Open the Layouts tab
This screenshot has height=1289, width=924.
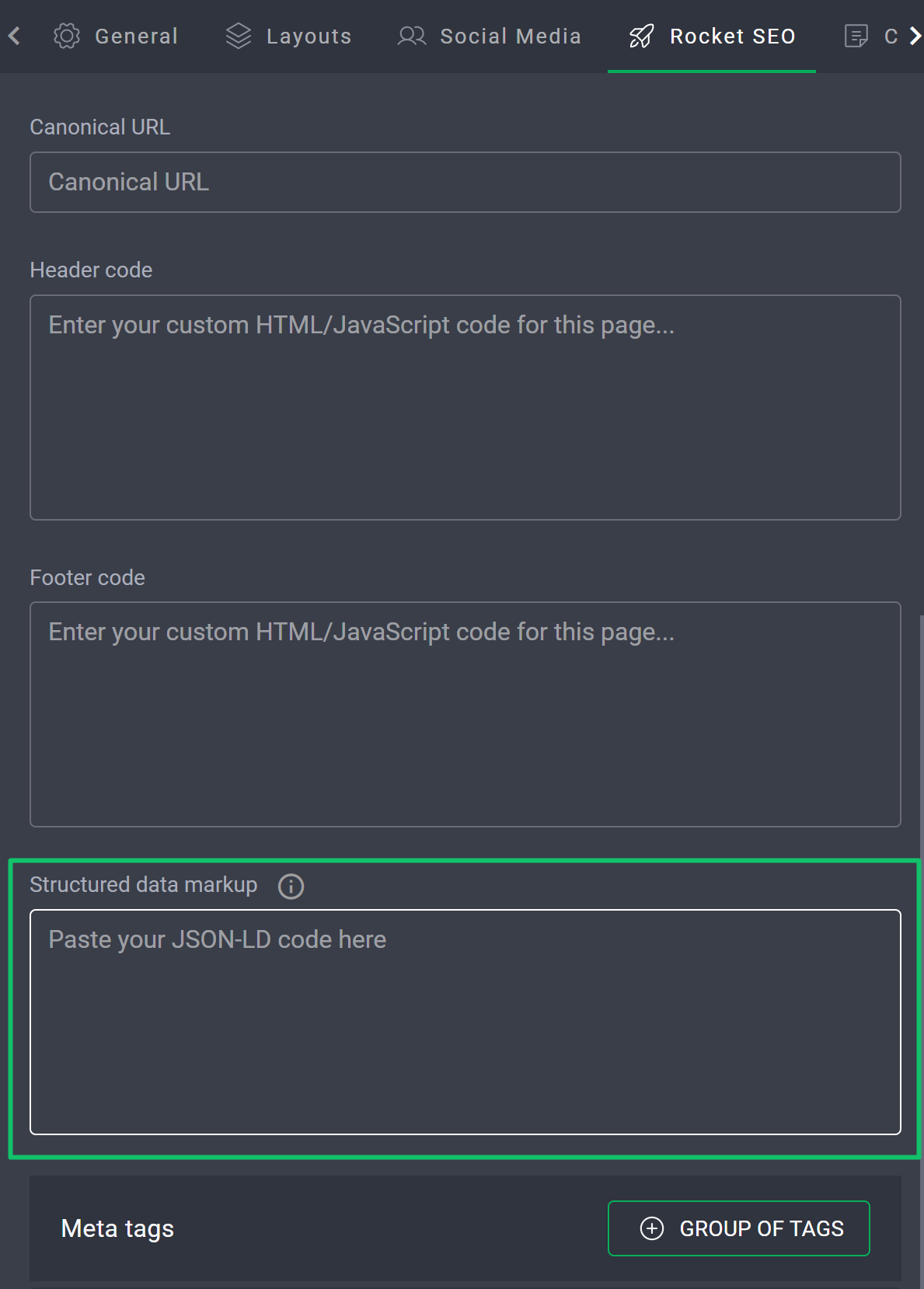point(309,36)
